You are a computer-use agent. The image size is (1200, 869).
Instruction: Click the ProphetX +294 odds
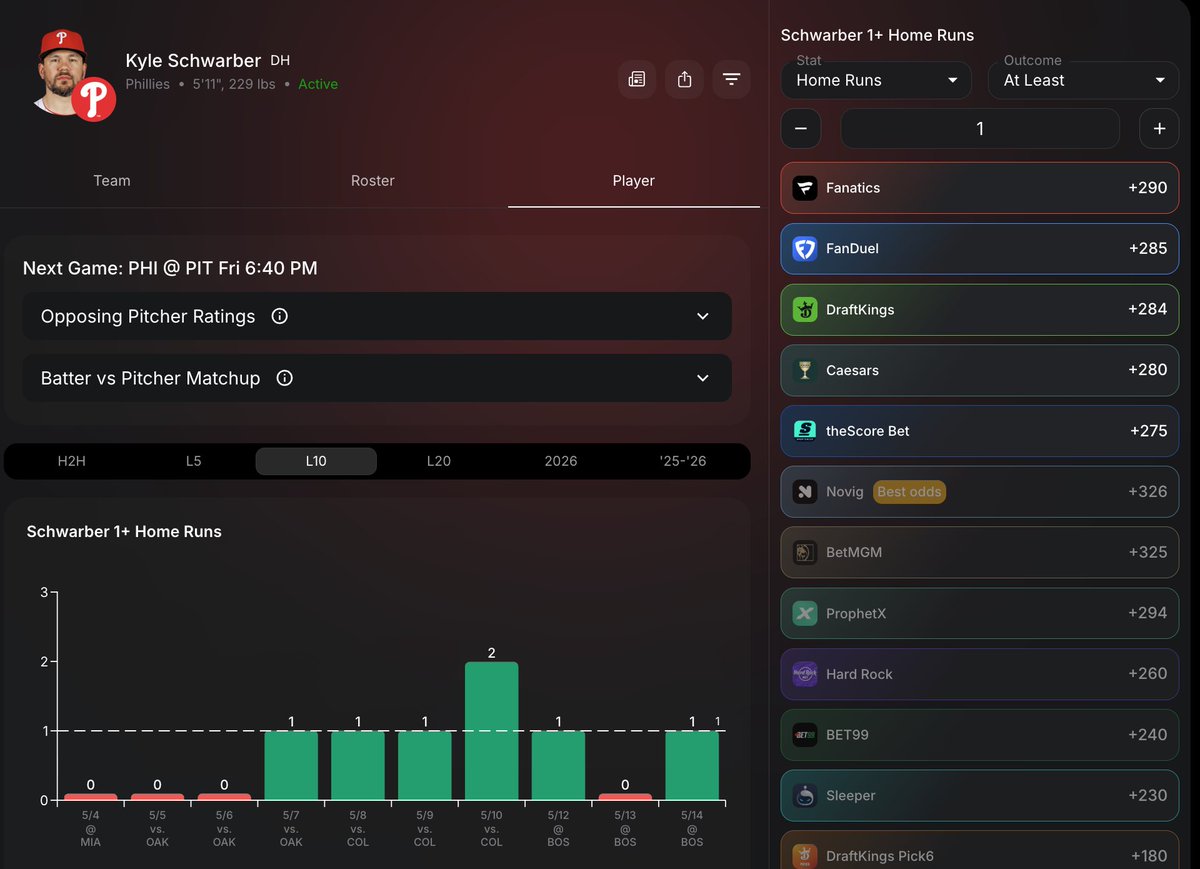pyautogui.click(x=1148, y=613)
